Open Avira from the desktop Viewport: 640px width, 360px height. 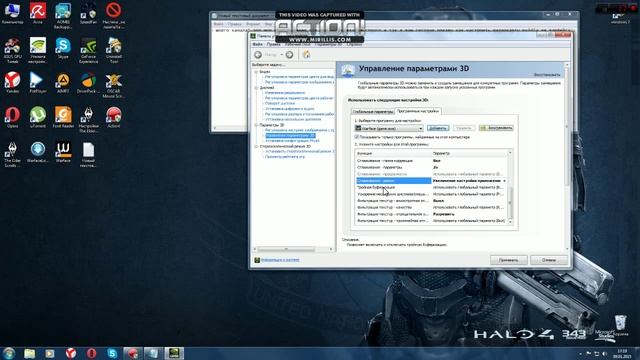click(38, 13)
